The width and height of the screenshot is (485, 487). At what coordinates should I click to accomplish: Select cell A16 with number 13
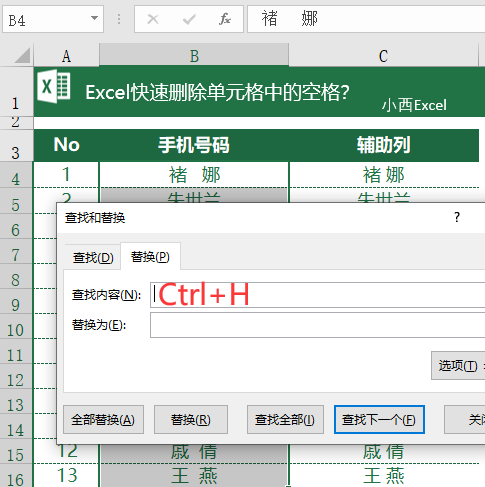point(66,476)
